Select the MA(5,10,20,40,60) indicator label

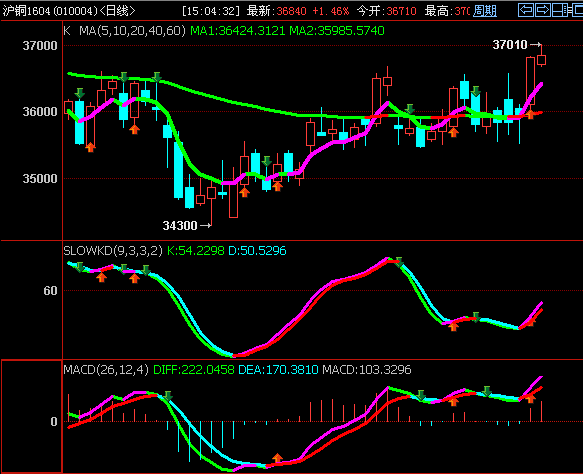pyautogui.click(x=132, y=31)
